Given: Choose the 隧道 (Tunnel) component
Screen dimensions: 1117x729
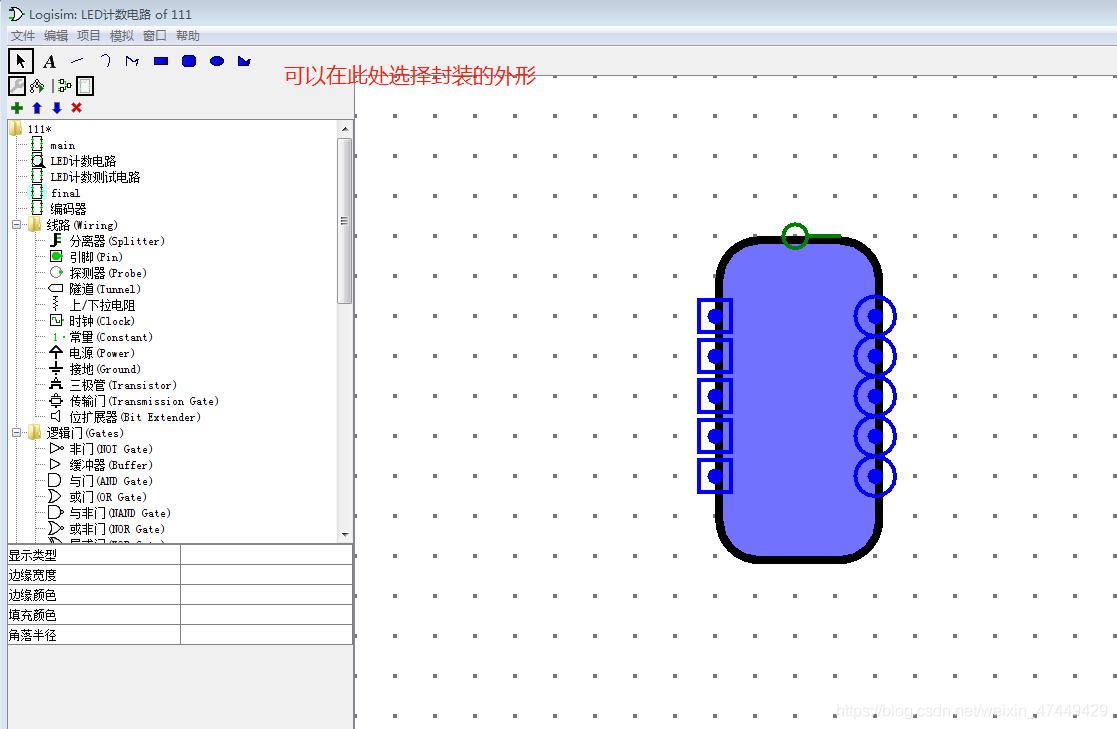Looking at the screenshot, I should tap(105, 289).
